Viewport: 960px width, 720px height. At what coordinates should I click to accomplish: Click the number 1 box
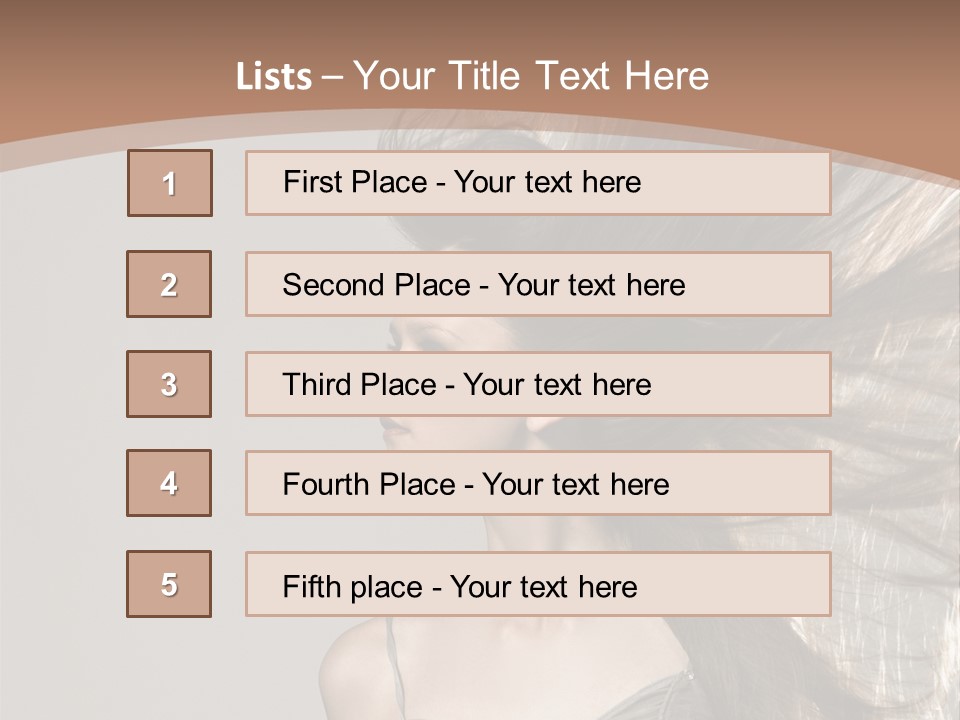[170, 183]
